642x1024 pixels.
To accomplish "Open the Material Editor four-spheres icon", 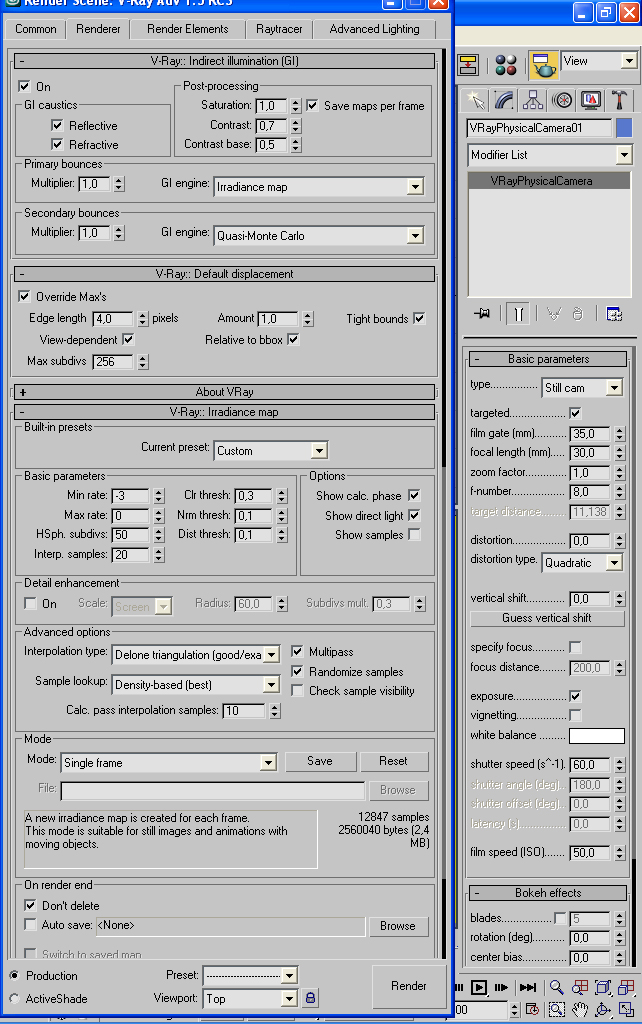I will pyautogui.click(x=506, y=65).
